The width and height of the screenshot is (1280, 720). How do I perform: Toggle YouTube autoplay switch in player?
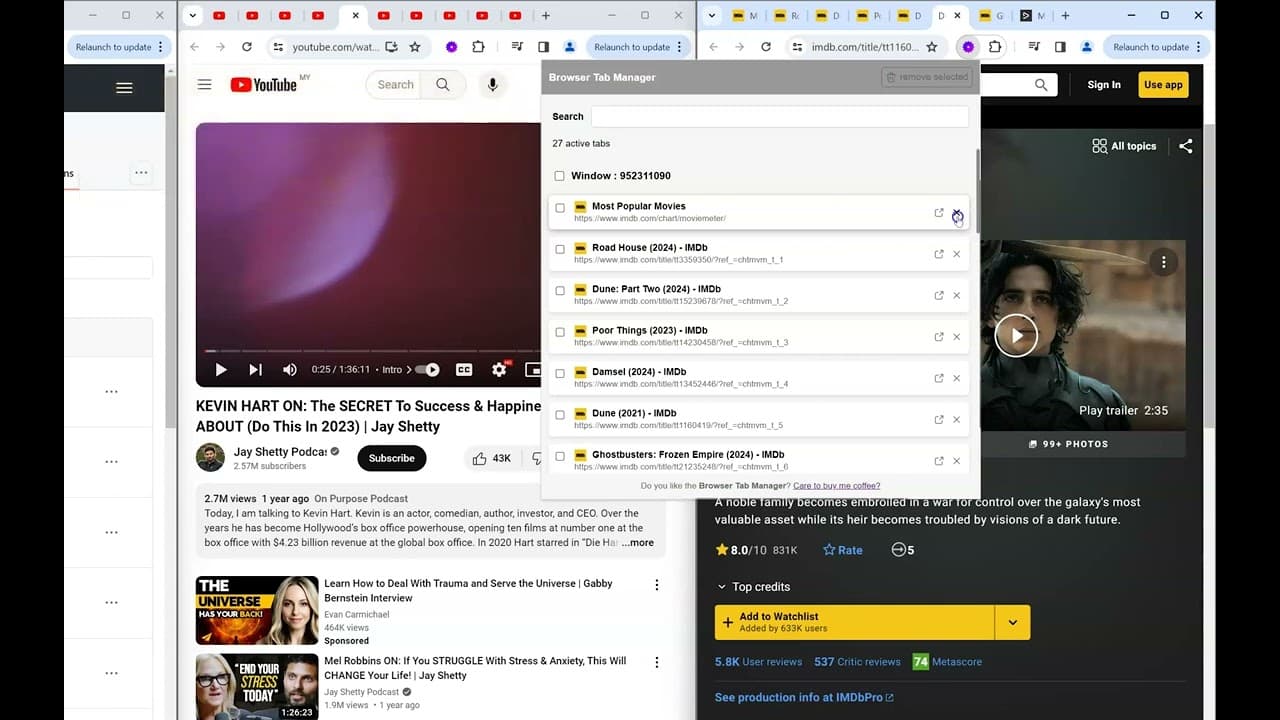click(x=428, y=370)
